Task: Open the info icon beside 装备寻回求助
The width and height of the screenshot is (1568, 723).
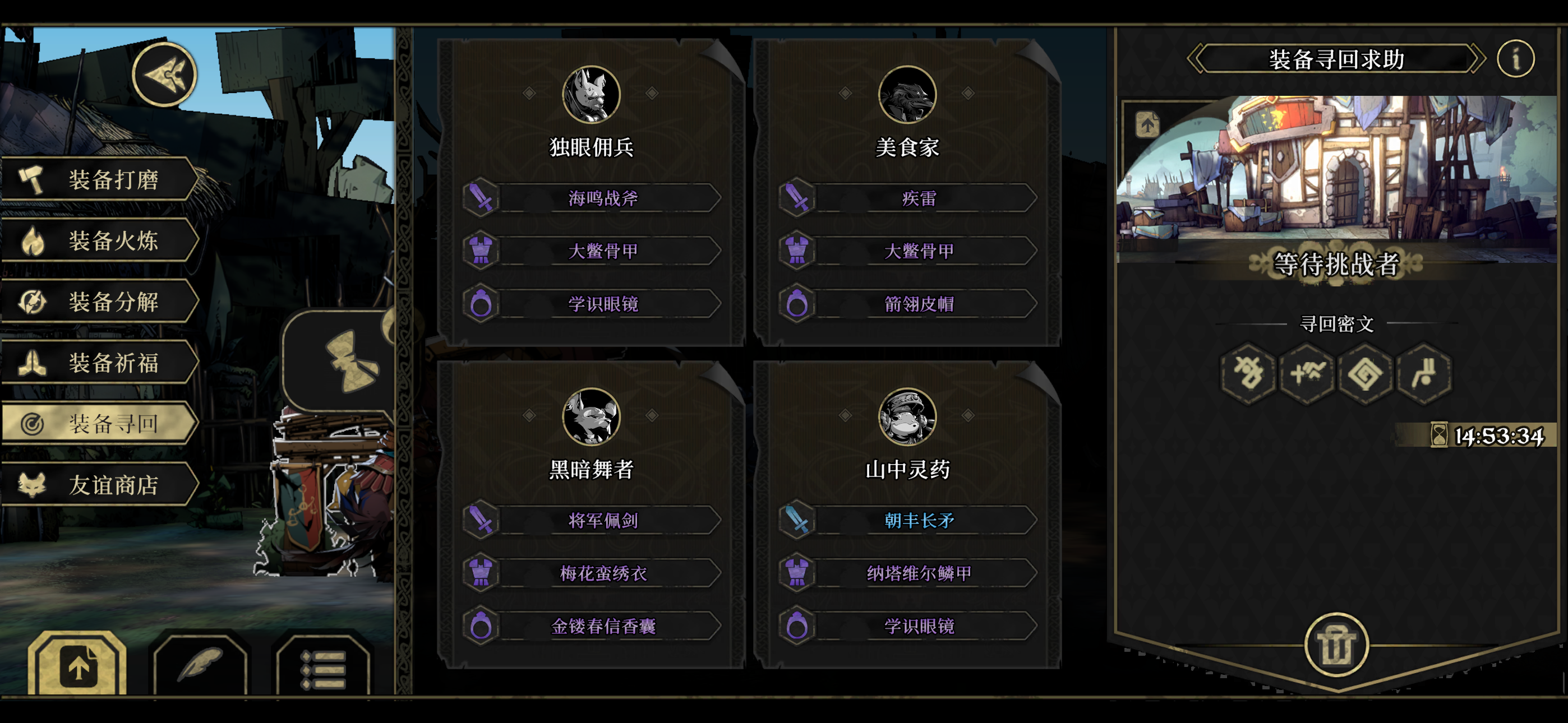Action: 1515,59
